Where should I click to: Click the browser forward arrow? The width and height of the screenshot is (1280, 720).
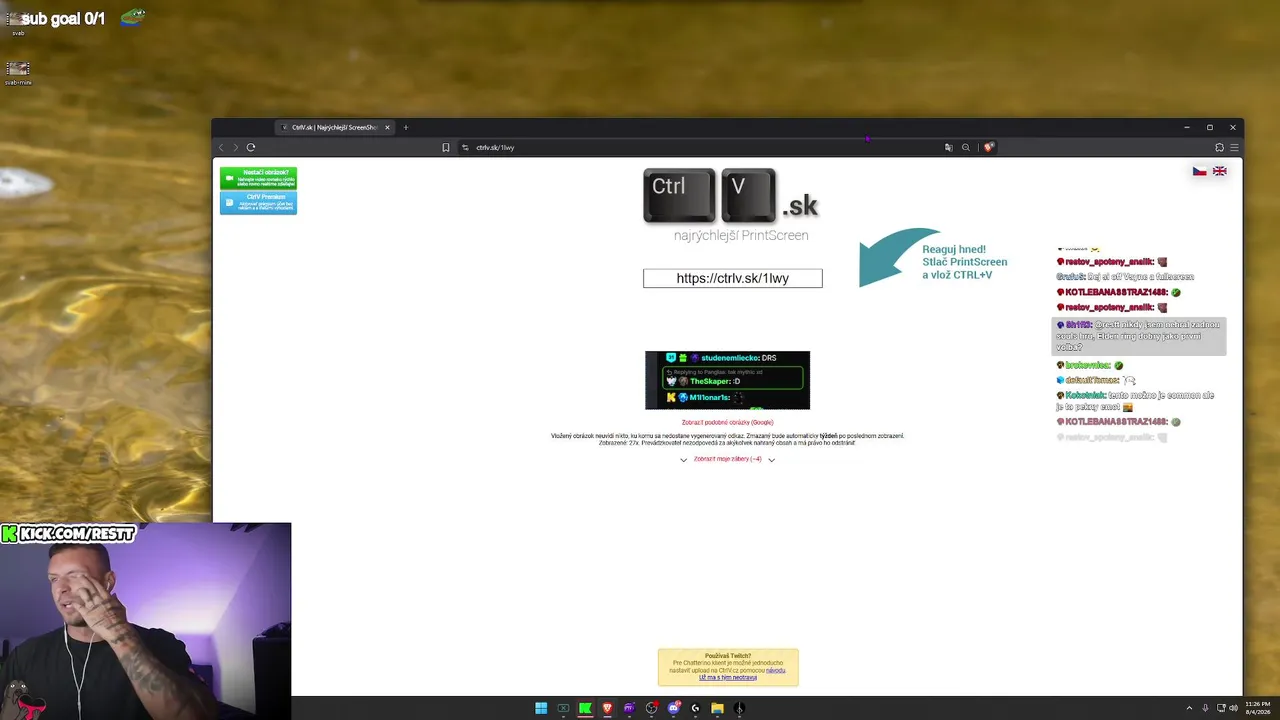pos(236,147)
